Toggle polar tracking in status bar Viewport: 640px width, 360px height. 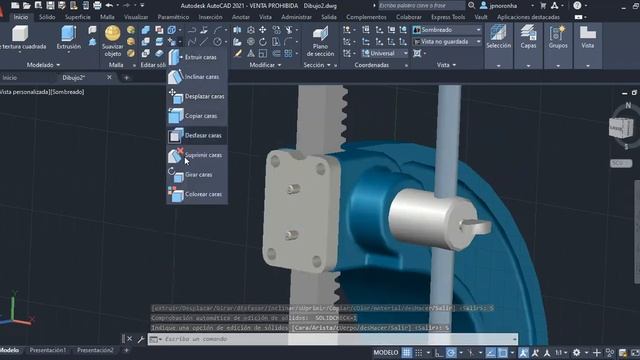[x=451, y=353]
